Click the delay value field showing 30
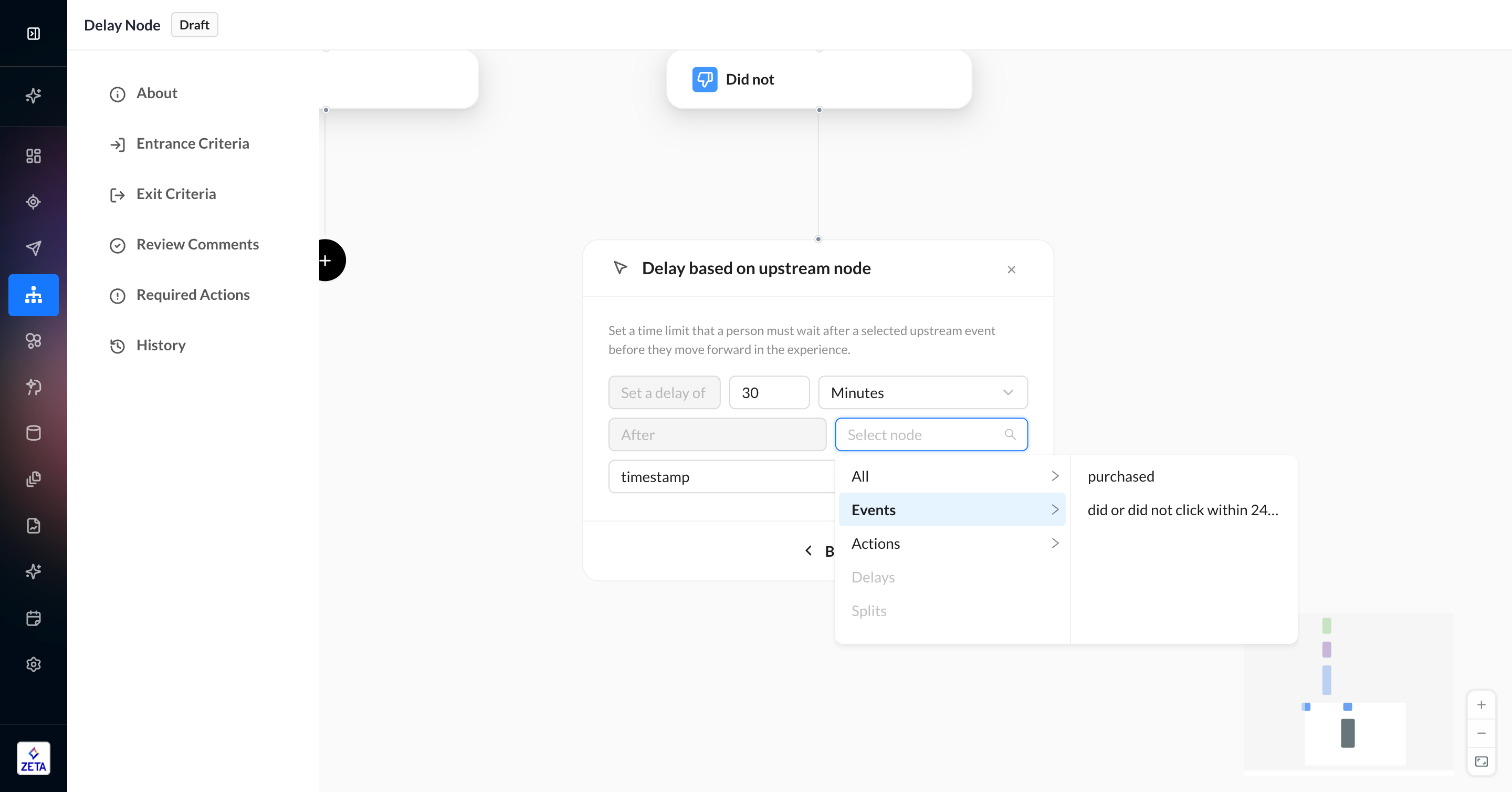This screenshot has width=1512, height=792. 769,393
